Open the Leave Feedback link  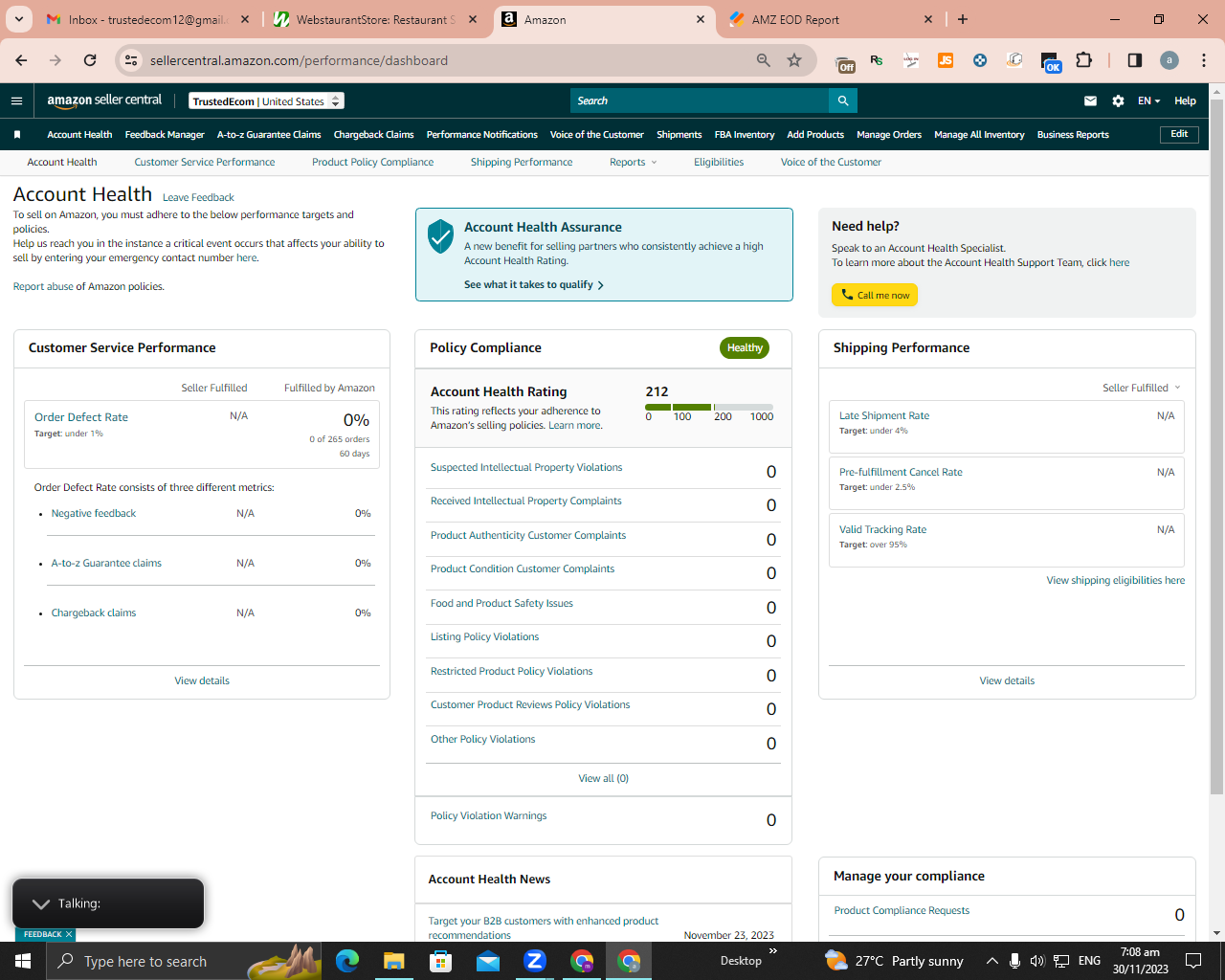198,198
